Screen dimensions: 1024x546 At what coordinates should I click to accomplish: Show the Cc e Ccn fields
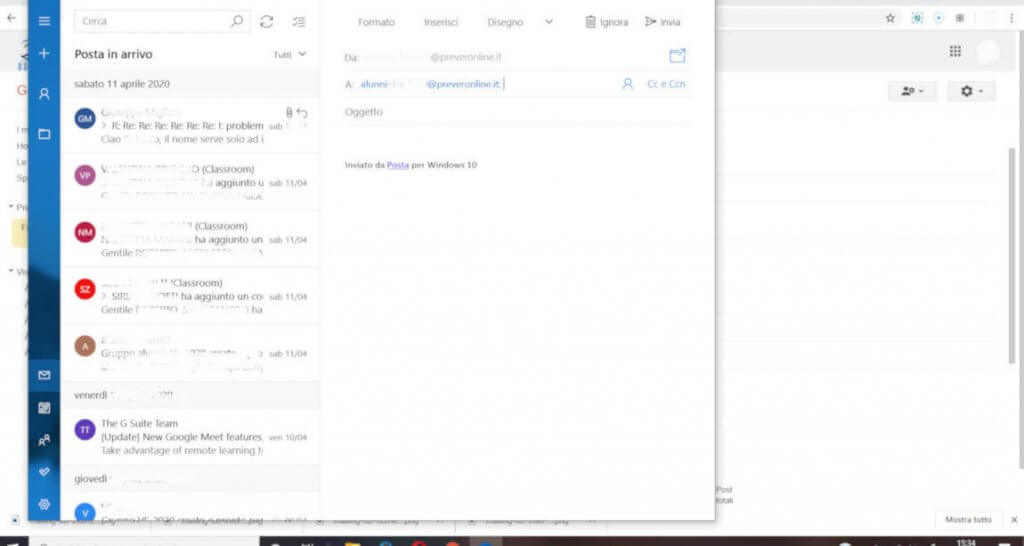tap(666, 85)
